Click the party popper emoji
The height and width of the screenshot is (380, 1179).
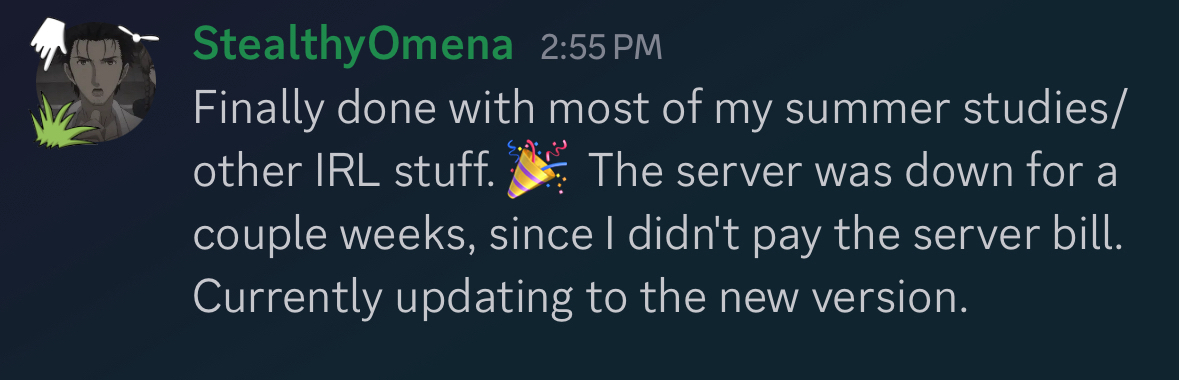point(537,169)
